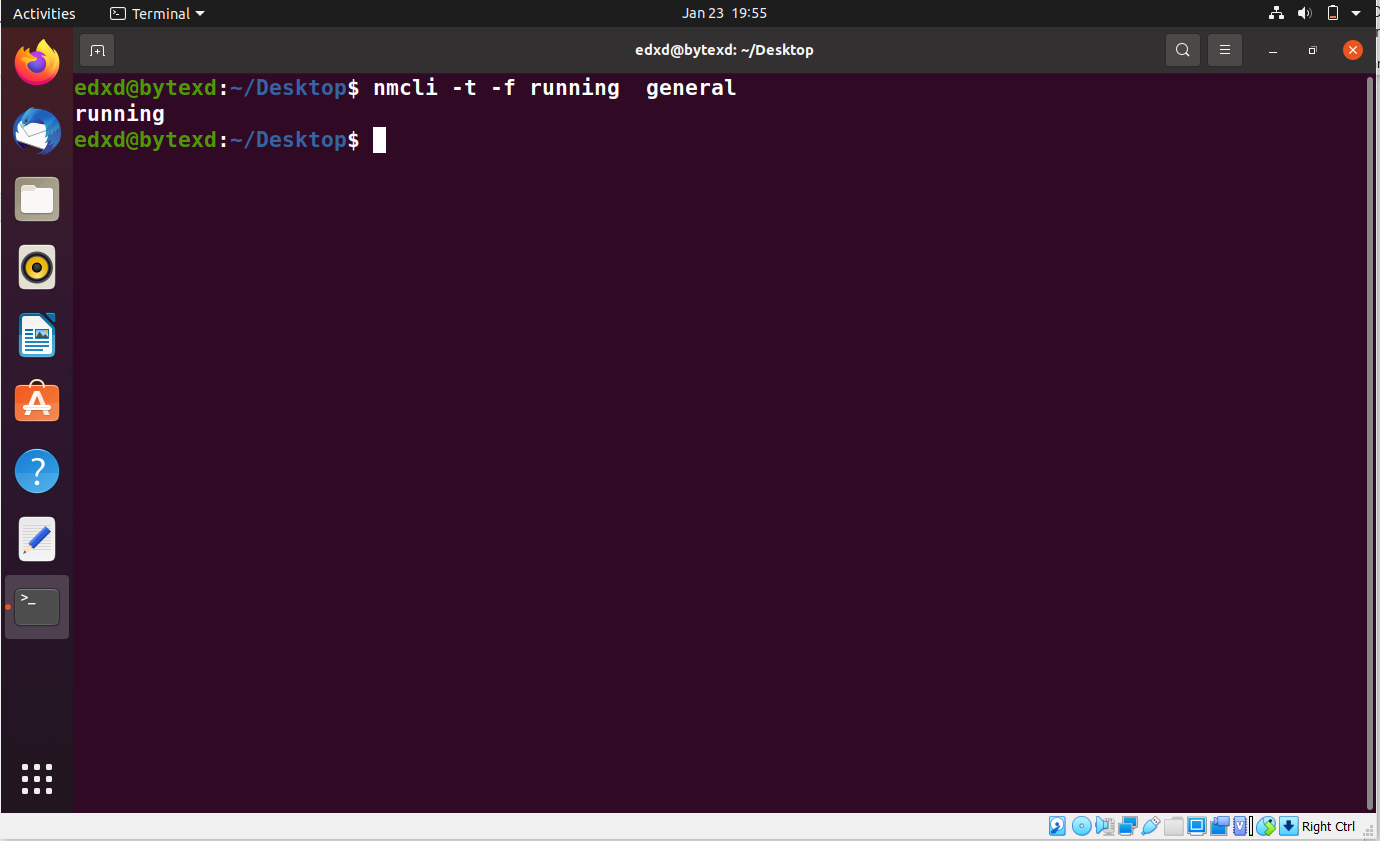Open a new terminal tab with the plus button
1380x841 pixels.
click(x=96, y=49)
